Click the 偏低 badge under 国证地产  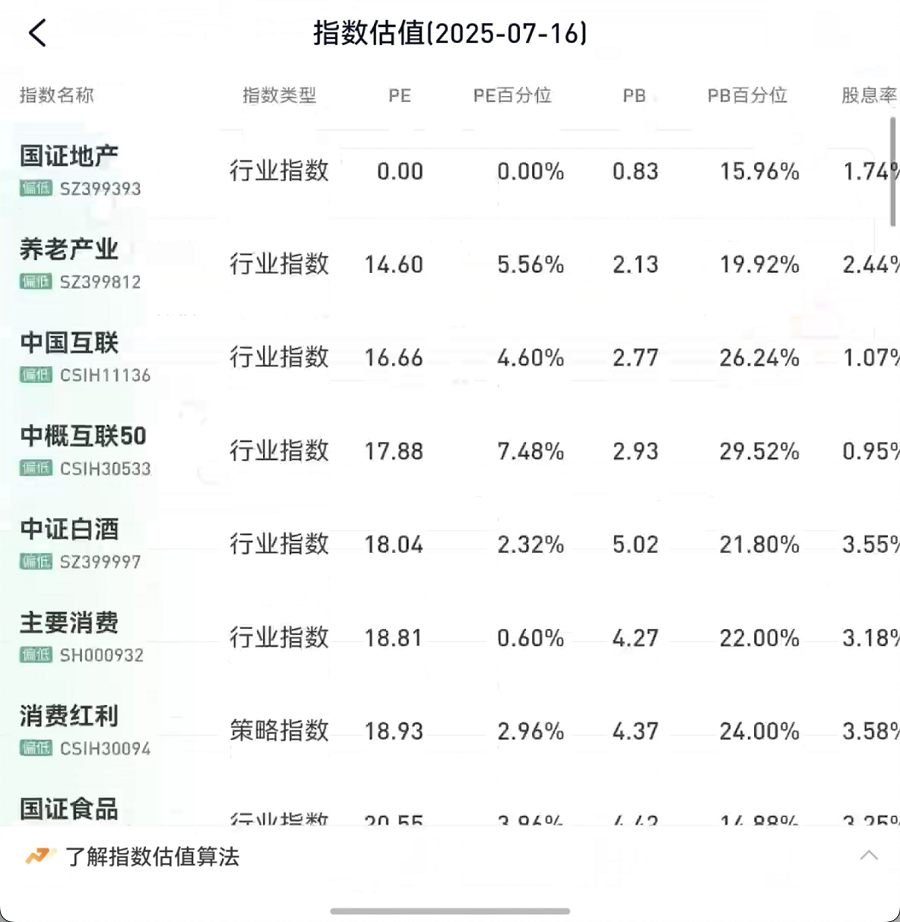tap(36, 188)
